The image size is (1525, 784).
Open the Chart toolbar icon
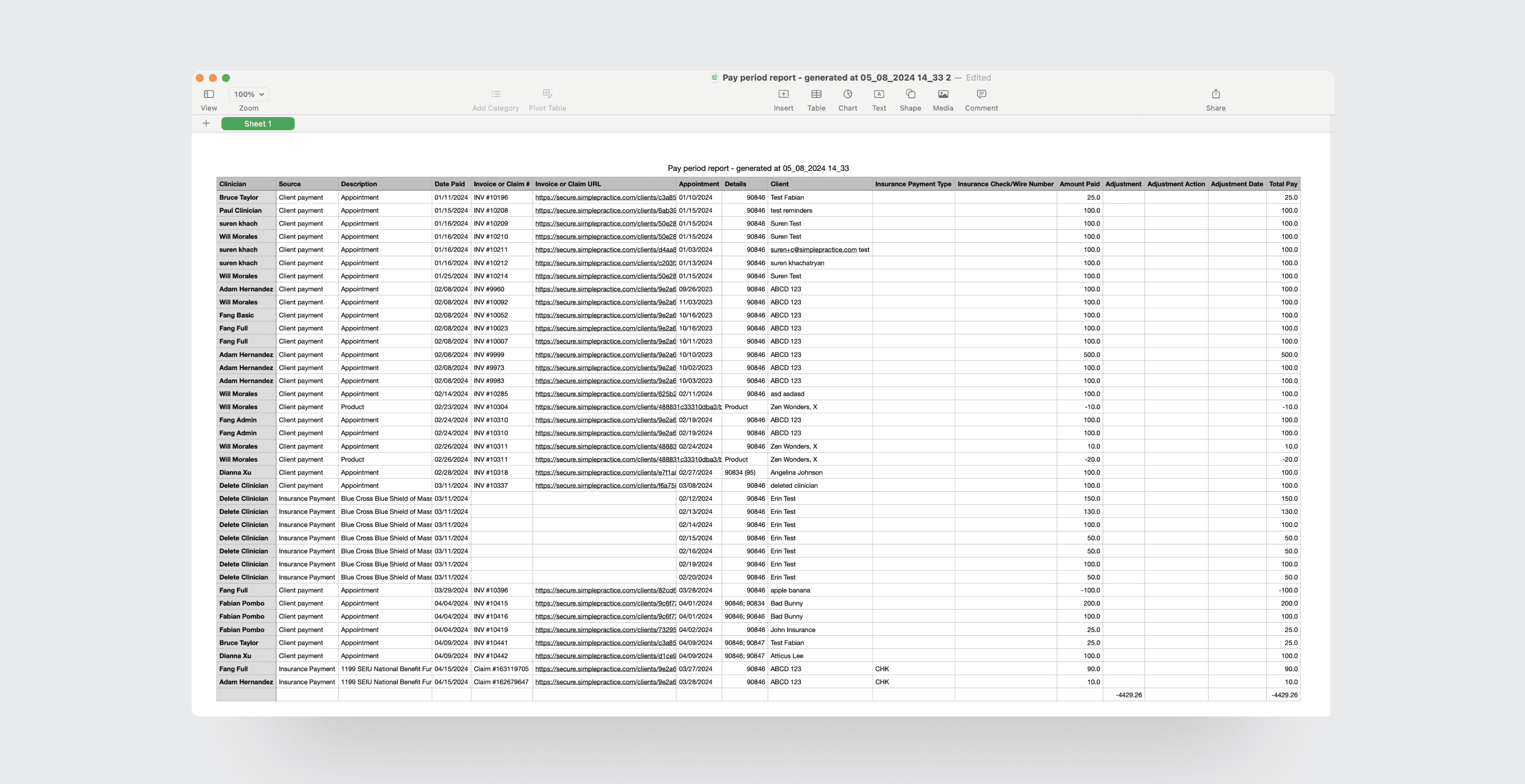(x=847, y=95)
